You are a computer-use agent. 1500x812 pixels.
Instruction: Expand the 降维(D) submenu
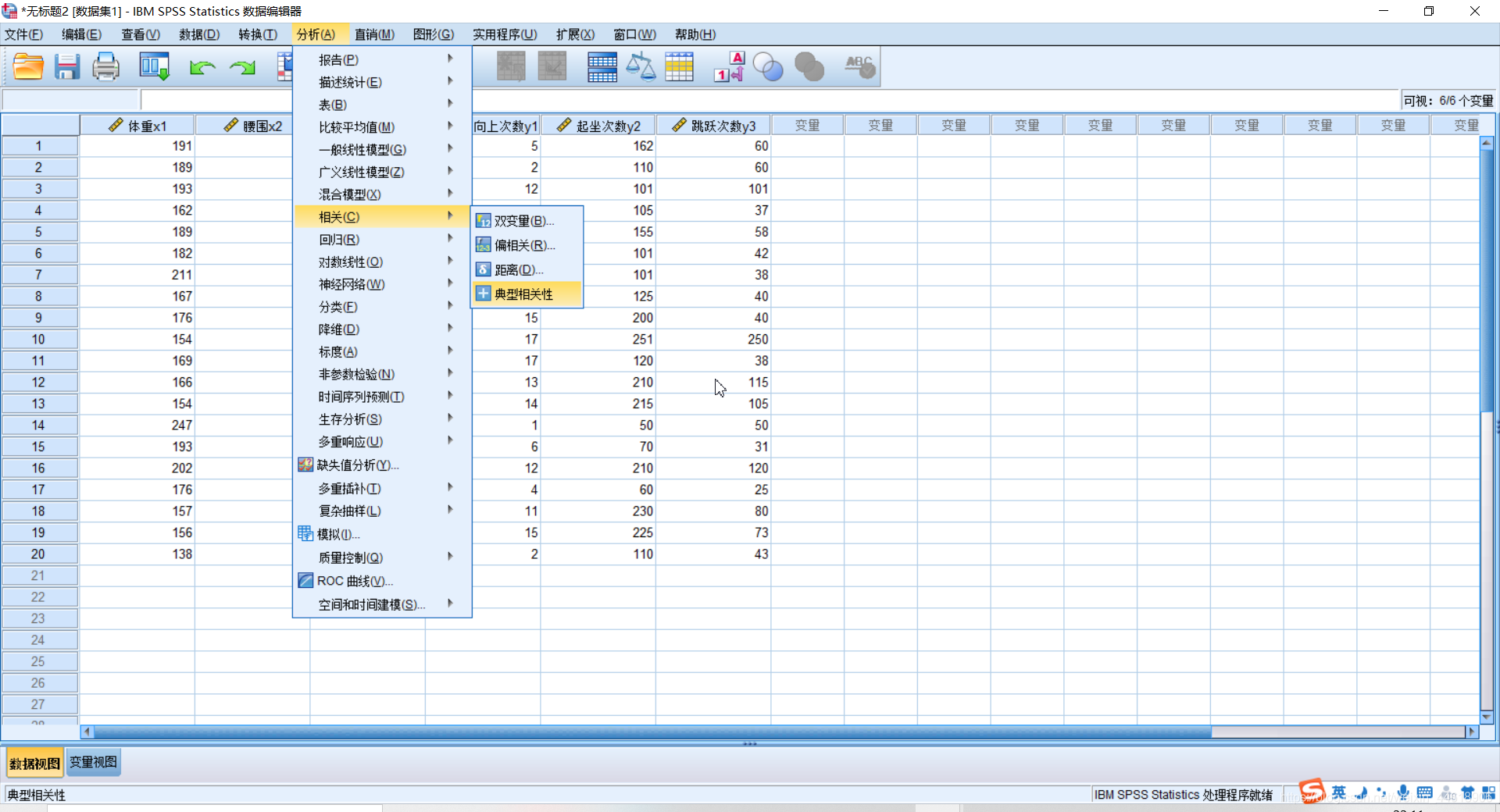coord(383,329)
